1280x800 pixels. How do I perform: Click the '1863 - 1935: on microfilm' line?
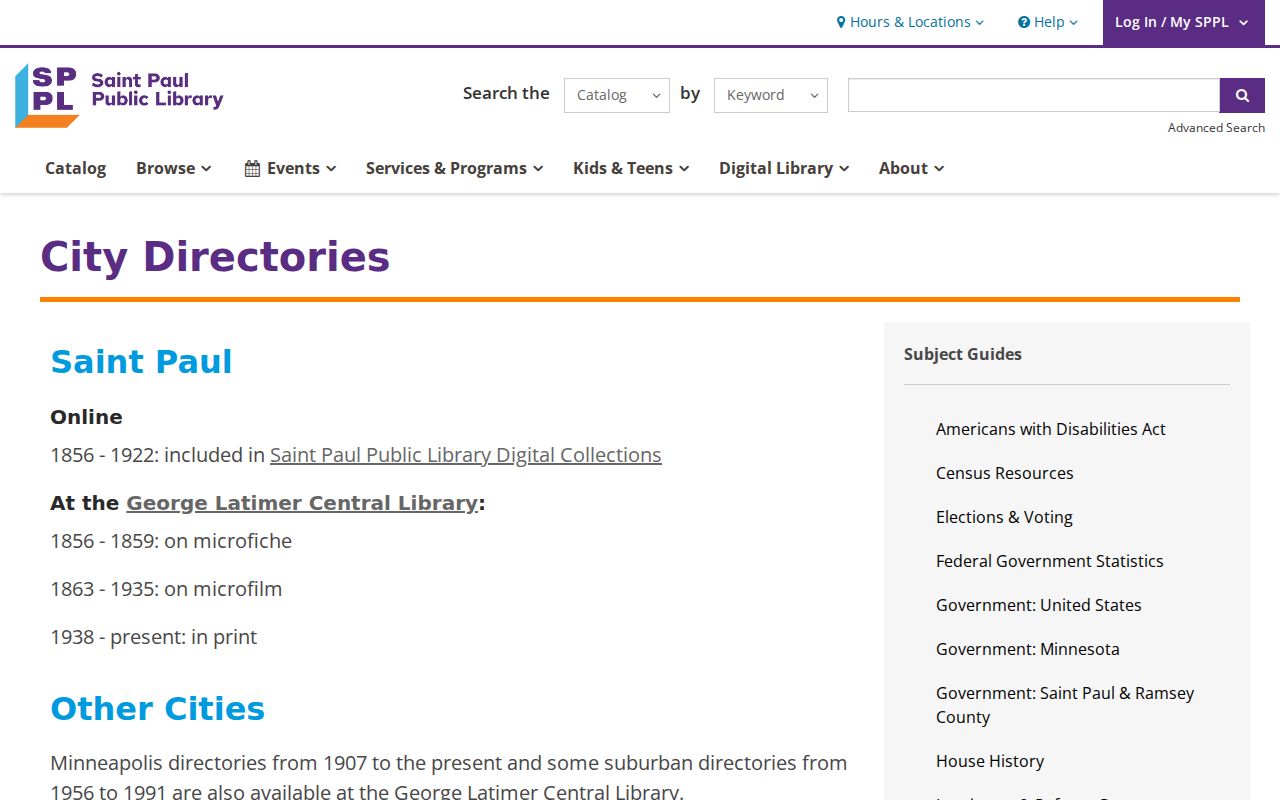pyautogui.click(x=166, y=589)
